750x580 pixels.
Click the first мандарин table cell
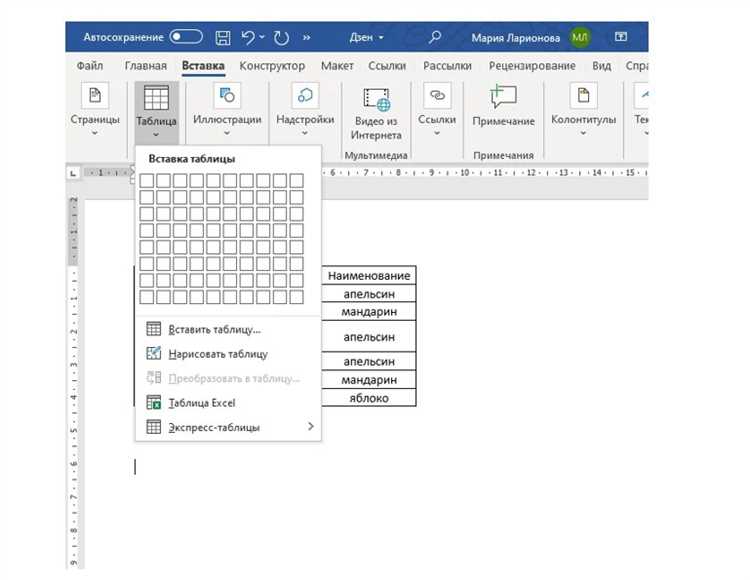click(369, 311)
